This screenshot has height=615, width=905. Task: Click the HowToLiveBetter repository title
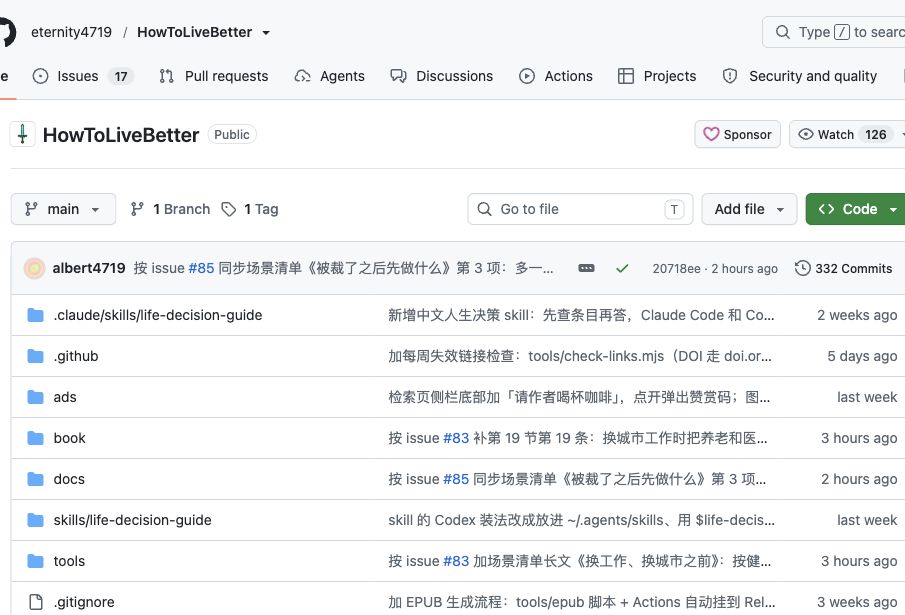coord(121,135)
